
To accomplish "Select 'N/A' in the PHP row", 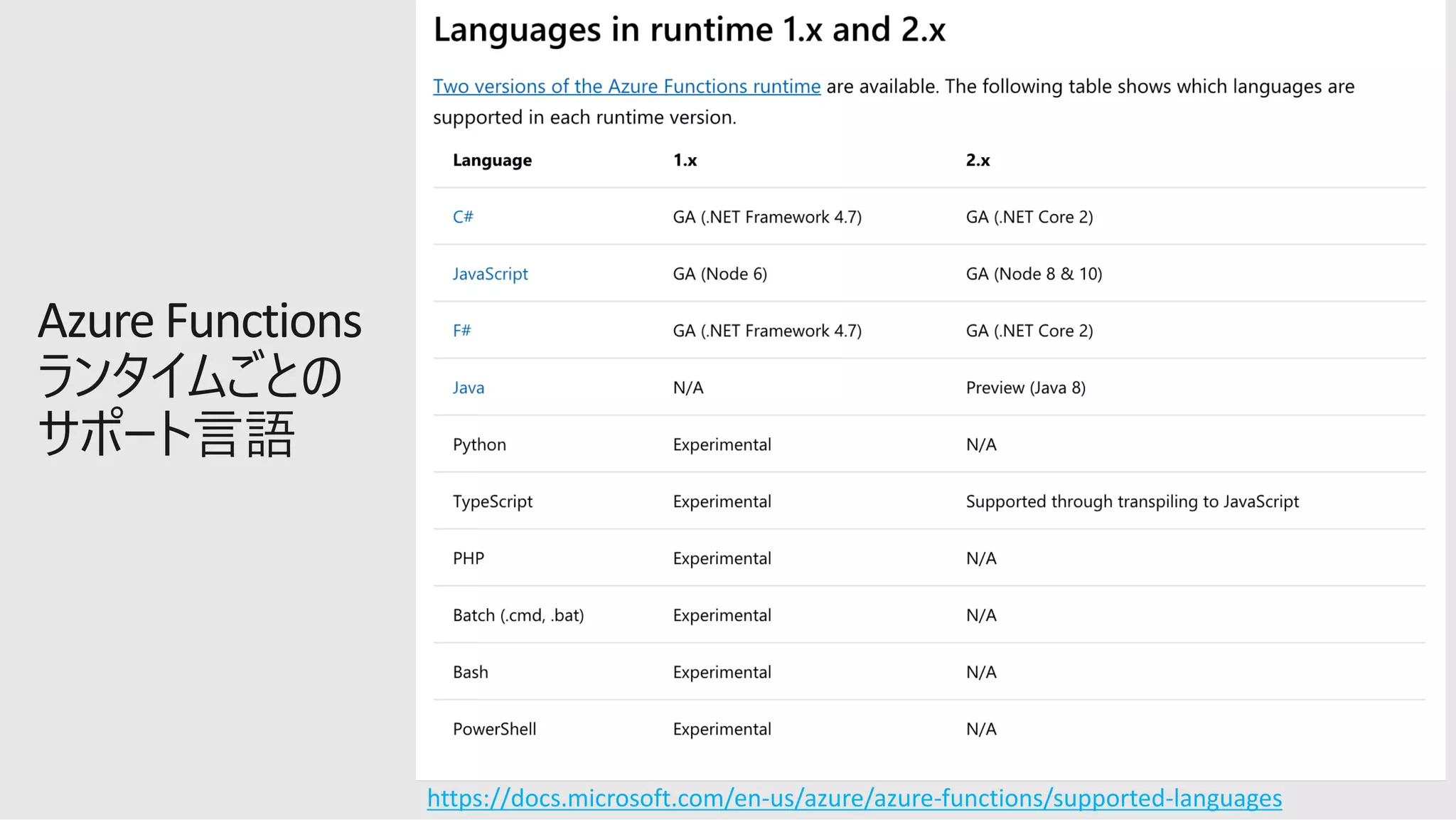I will coord(981,558).
